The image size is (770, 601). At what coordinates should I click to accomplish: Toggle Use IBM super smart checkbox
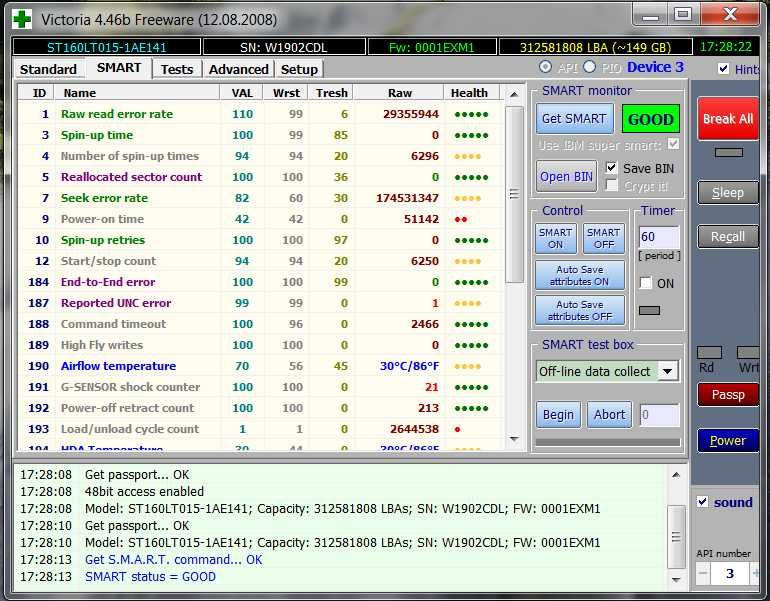(x=674, y=144)
